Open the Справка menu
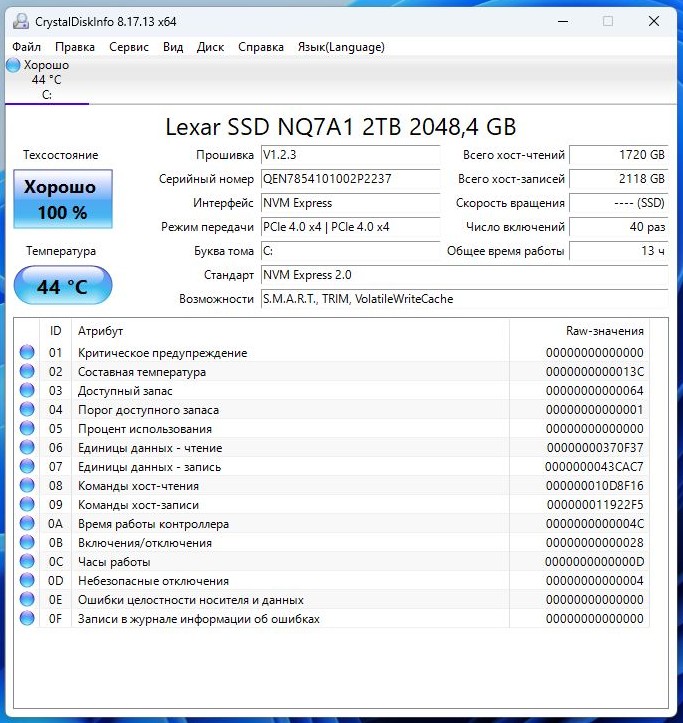The height and width of the screenshot is (723, 683). tap(261, 47)
